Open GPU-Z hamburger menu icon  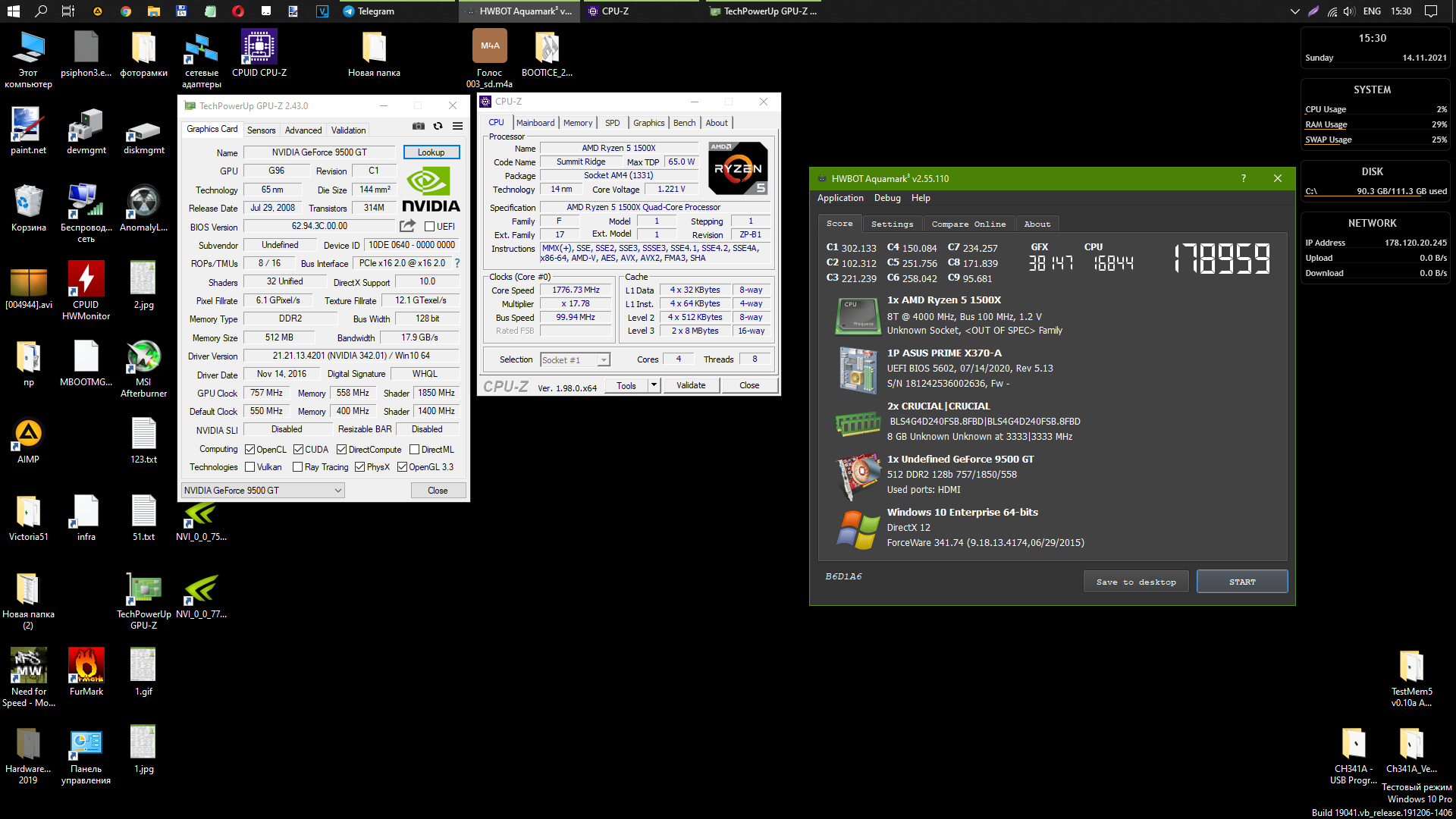tap(457, 126)
